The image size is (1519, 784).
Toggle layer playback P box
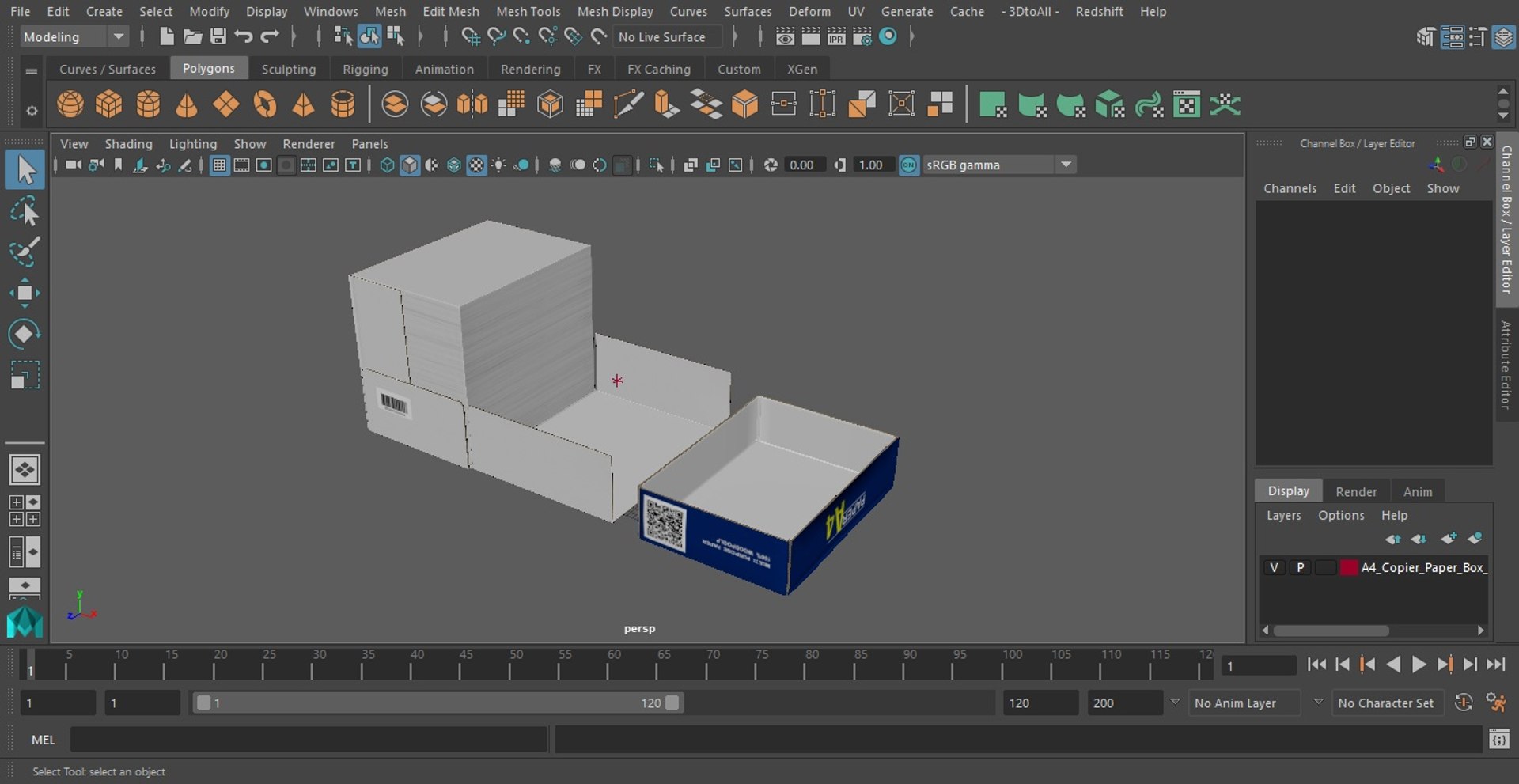(x=1300, y=567)
